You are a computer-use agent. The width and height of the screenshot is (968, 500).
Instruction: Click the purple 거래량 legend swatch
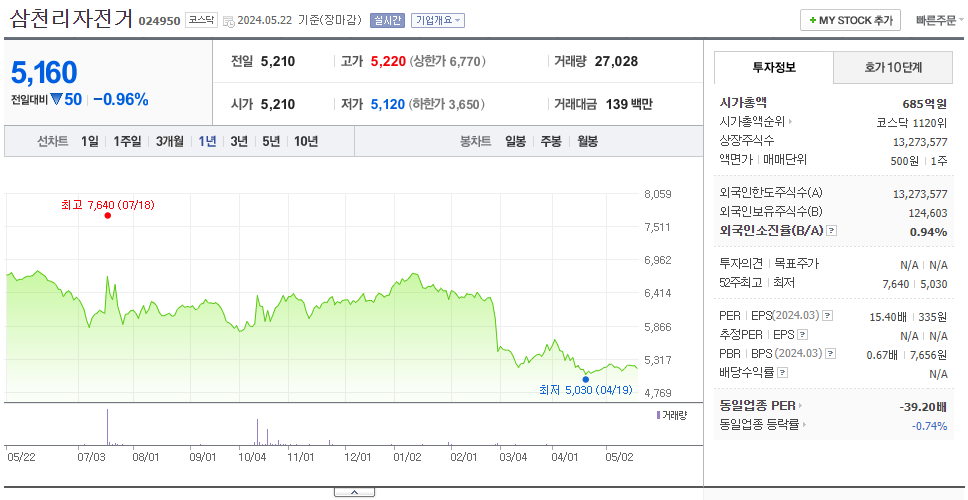(659, 415)
